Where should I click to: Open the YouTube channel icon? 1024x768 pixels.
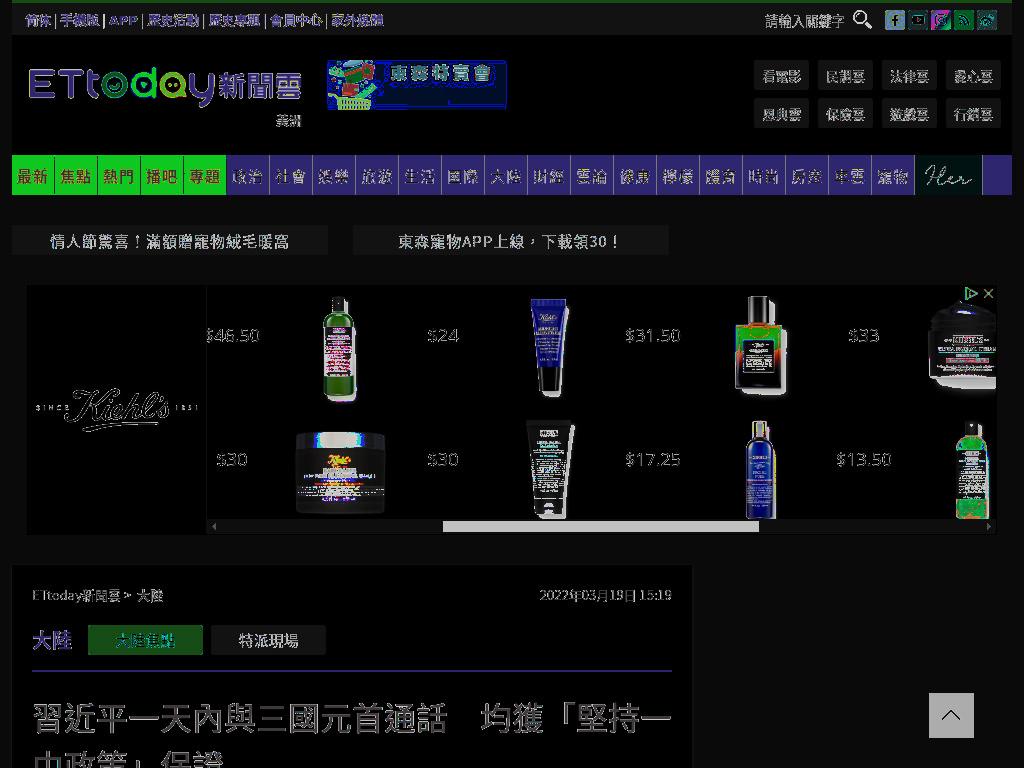coord(918,20)
